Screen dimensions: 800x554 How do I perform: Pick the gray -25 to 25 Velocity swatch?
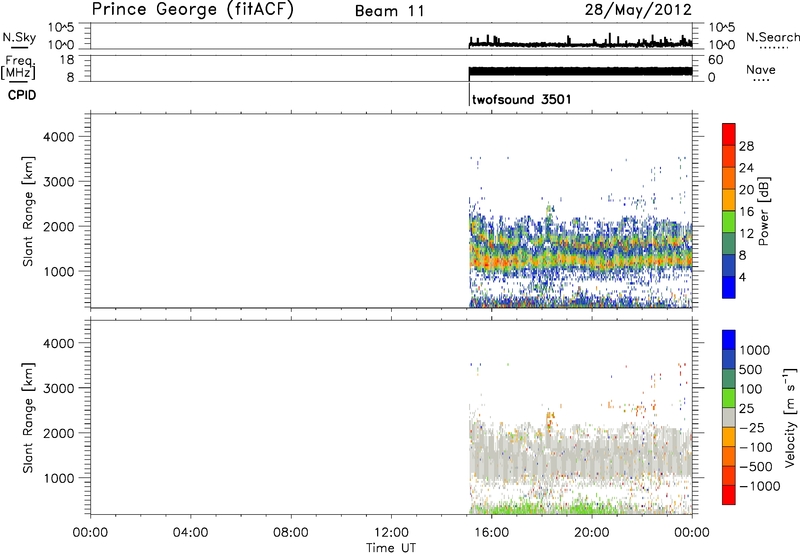click(729, 417)
